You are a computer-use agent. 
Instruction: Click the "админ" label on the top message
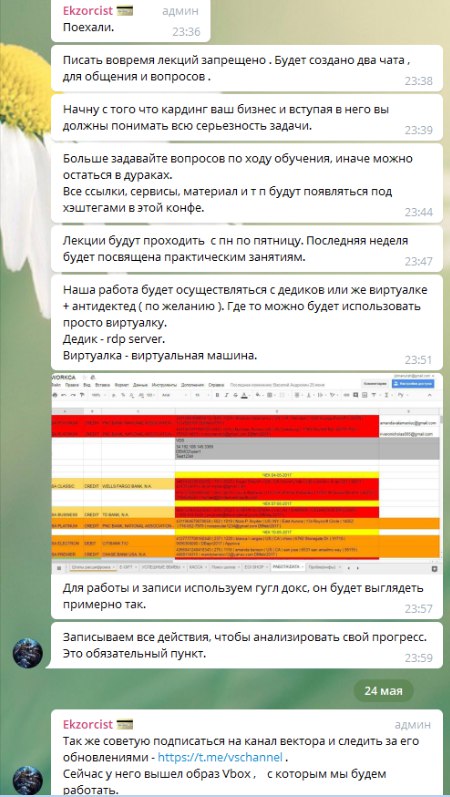click(181, 11)
